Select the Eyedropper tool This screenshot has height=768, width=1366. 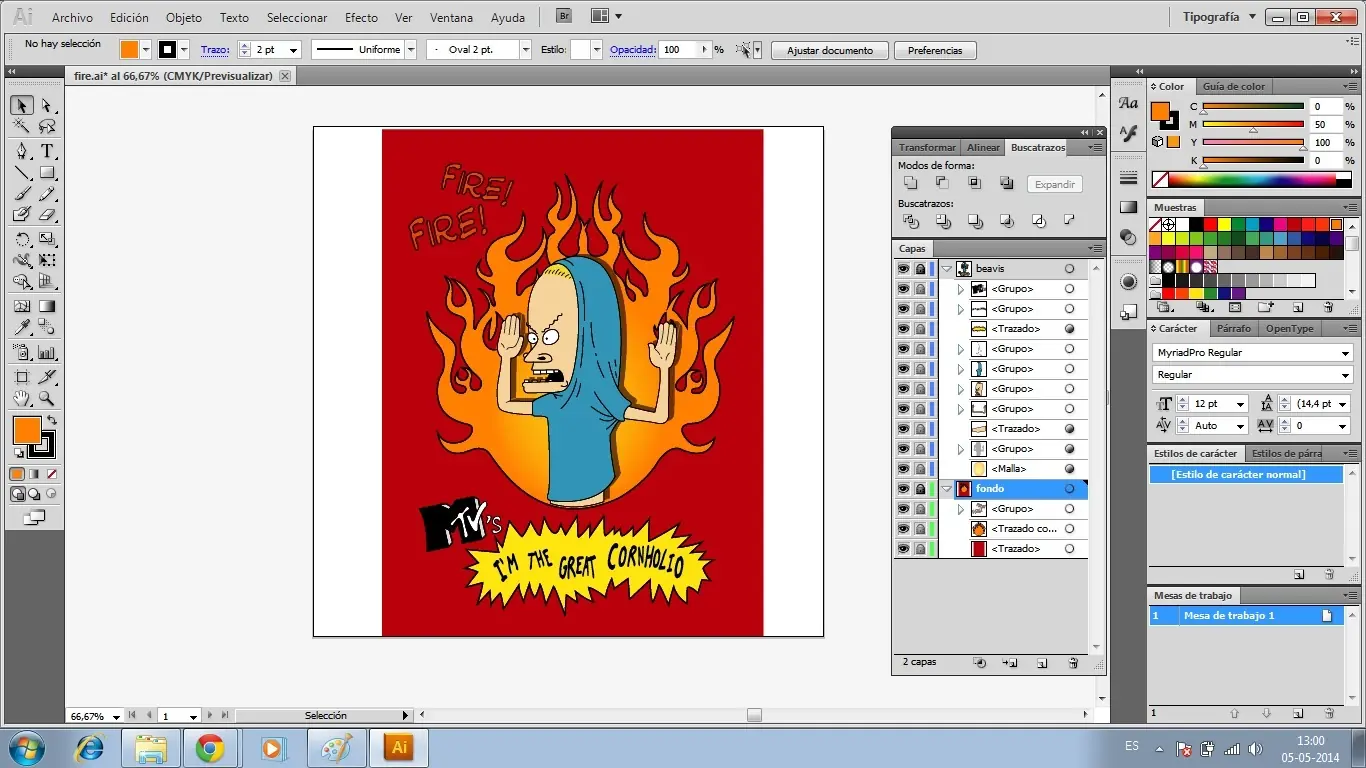pos(21,328)
